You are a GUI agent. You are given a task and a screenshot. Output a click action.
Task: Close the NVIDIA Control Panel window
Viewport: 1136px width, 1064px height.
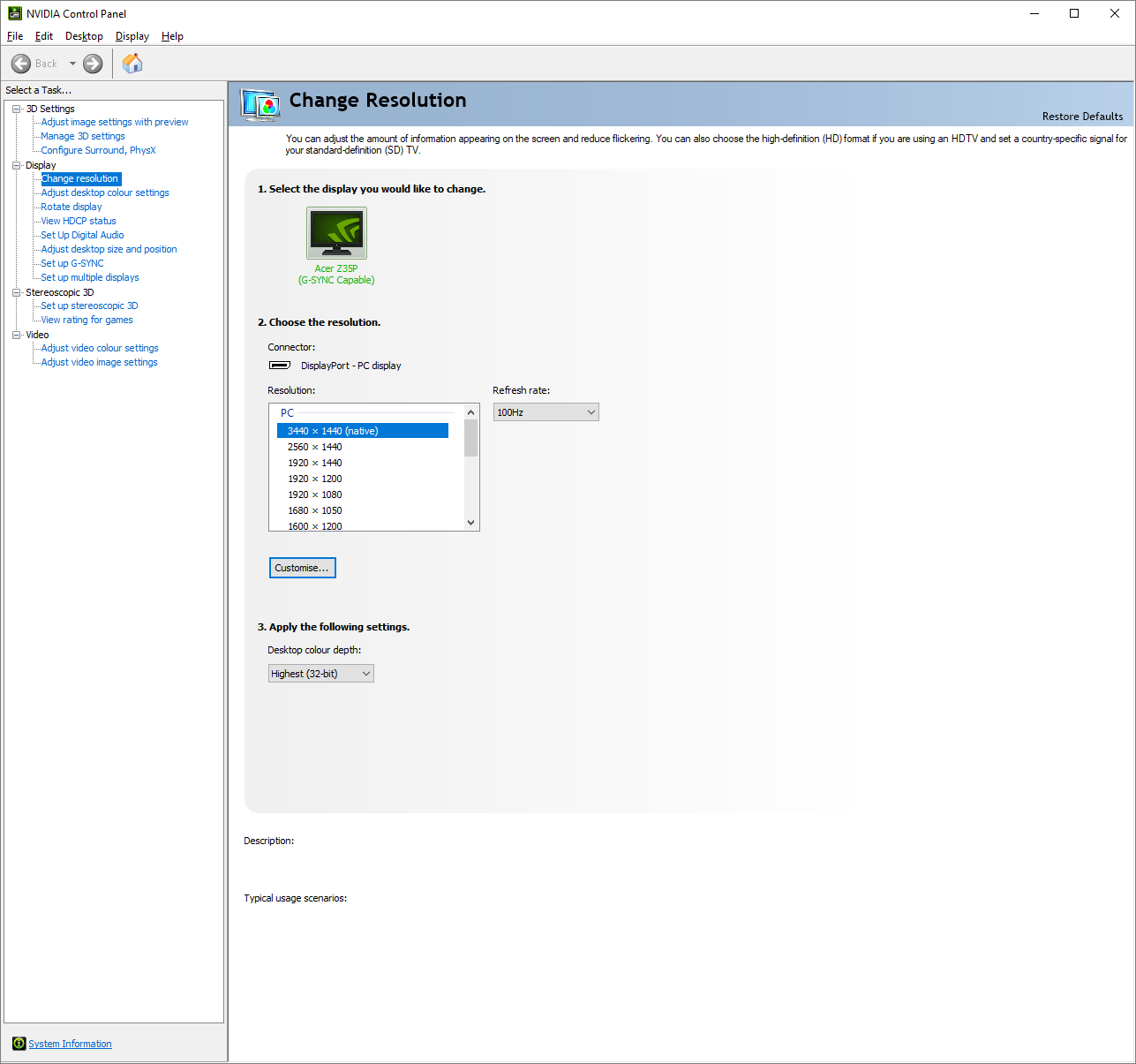[x=1115, y=13]
